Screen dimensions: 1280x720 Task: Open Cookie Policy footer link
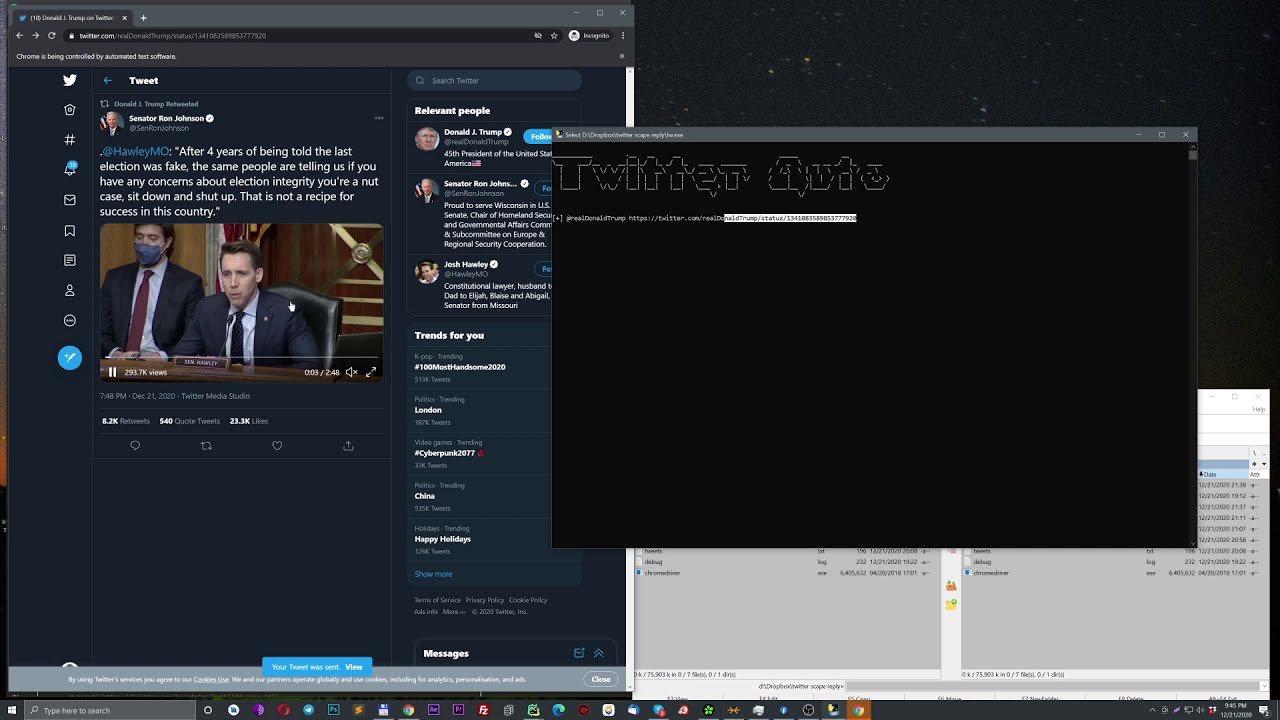[x=528, y=600]
